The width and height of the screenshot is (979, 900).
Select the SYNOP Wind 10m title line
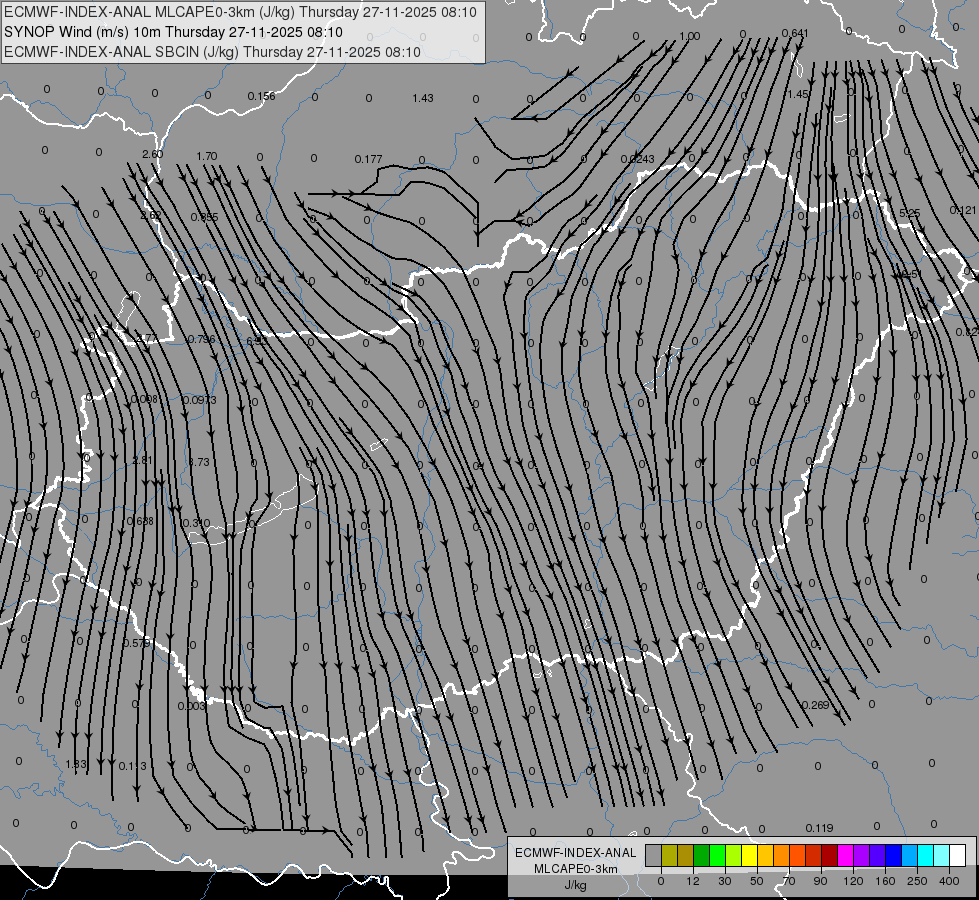tap(174, 32)
